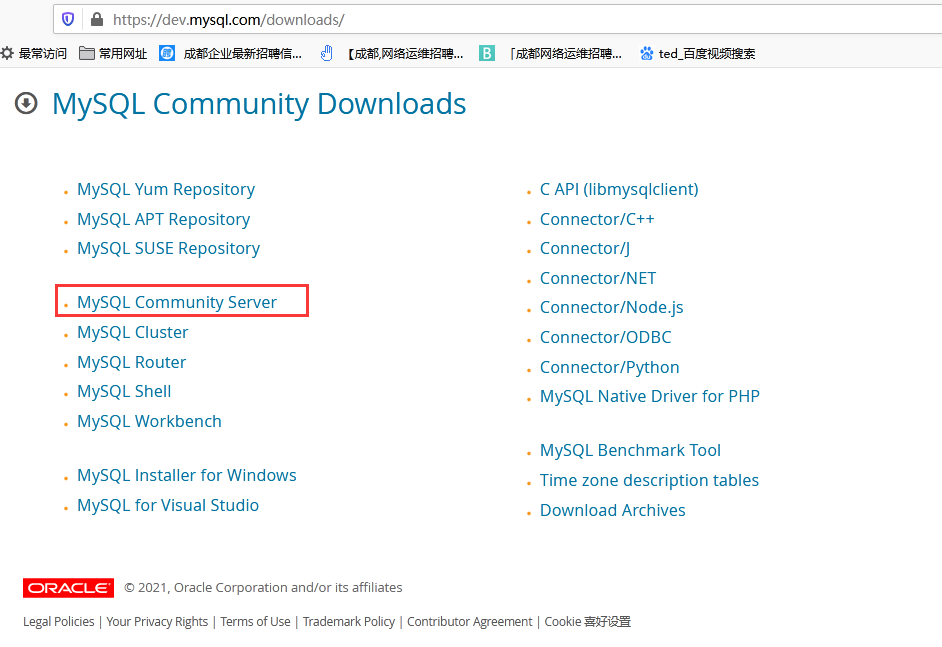This screenshot has height=647, width=942.
Task: Click the padlock site security icon
Action: [97, 19]
